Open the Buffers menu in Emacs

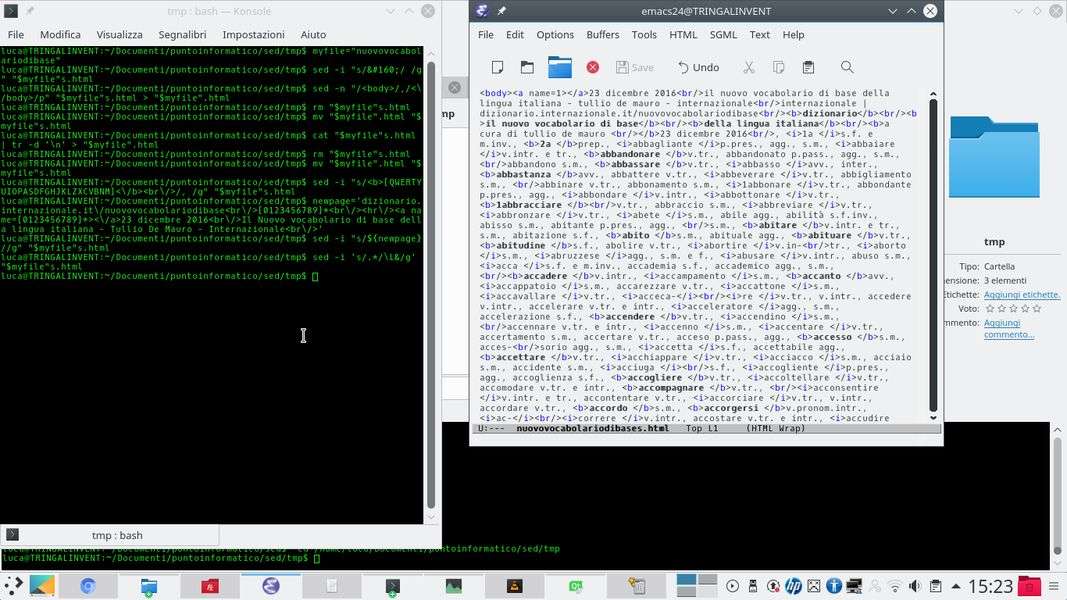pyautogui.click(x=603, y=34)
